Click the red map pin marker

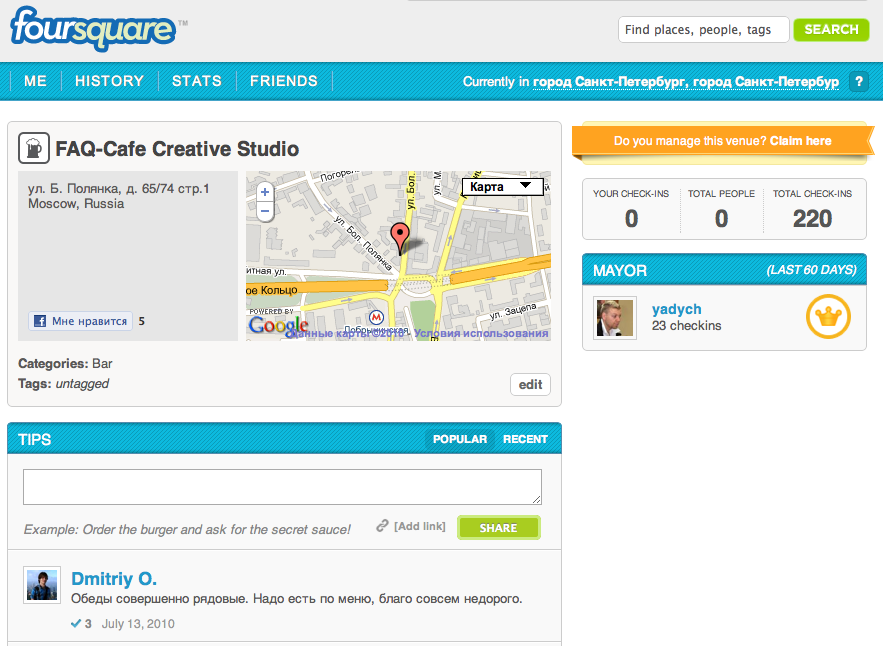[x=400, y=238]
